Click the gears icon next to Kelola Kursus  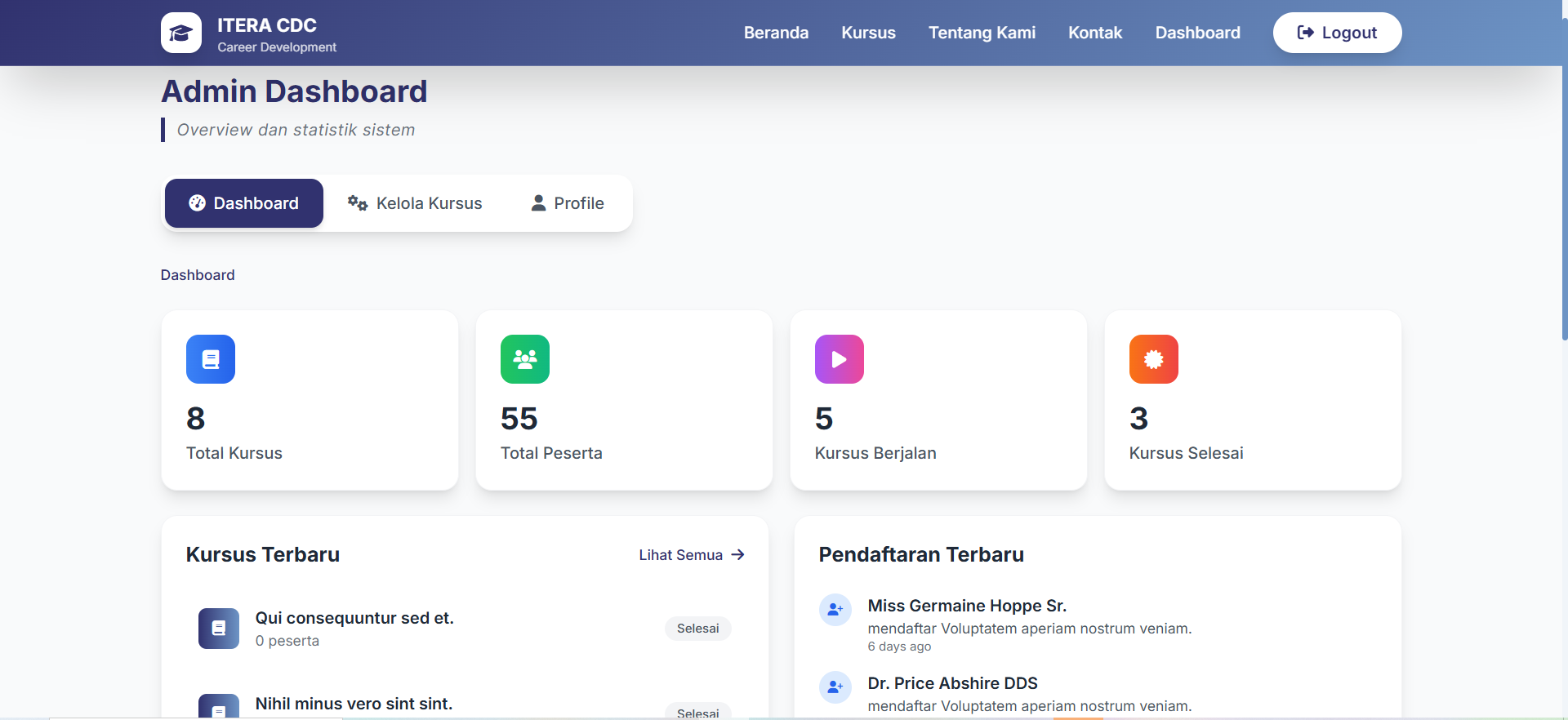(x=358, y=203)
